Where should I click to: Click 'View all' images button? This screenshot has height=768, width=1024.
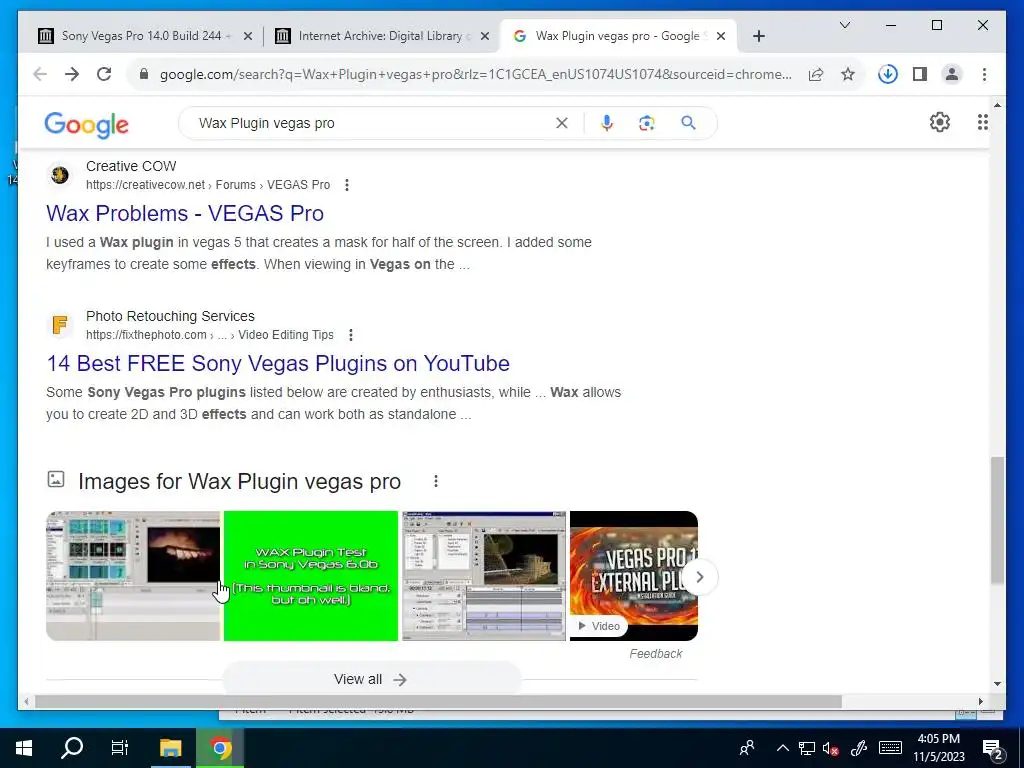371,679
